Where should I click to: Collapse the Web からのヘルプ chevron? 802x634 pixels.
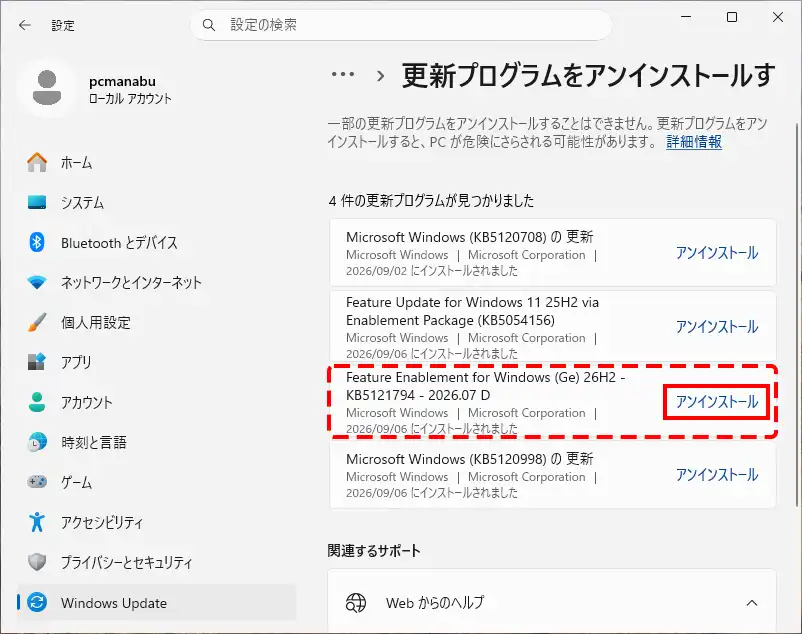click(751, 603)
